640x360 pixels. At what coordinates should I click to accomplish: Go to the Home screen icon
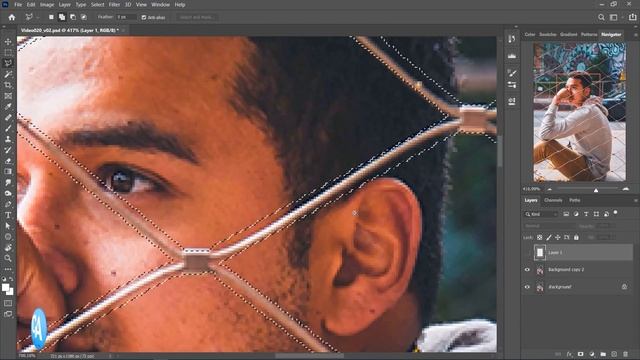pos(12,17)
